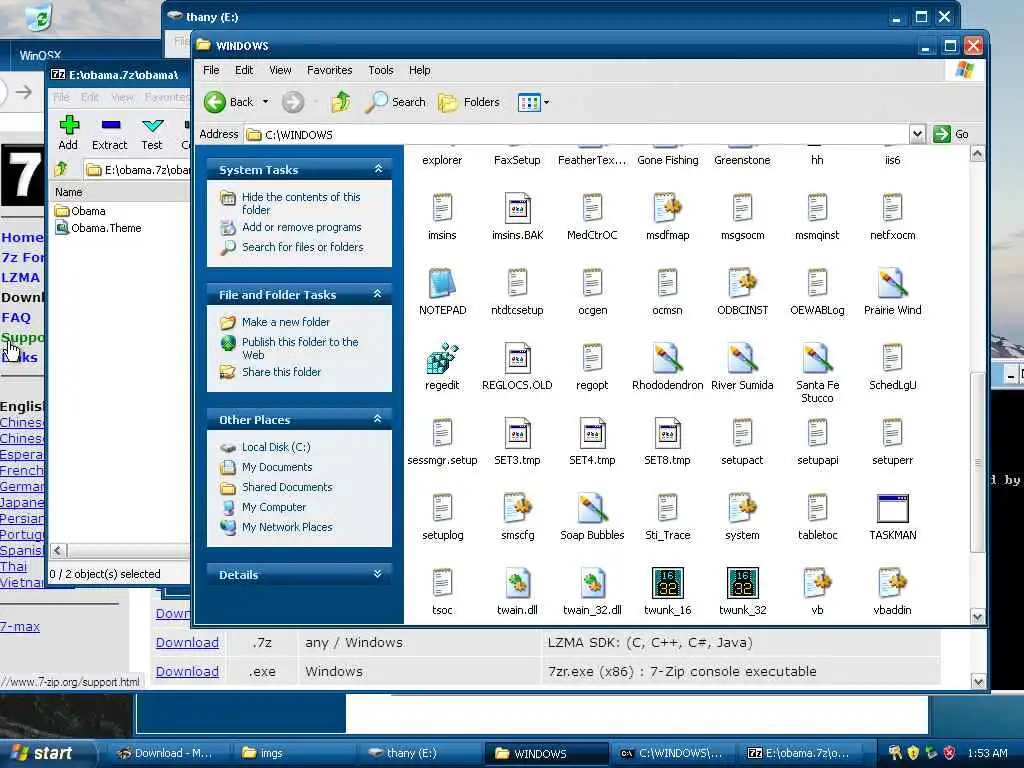This screenshot has width=1024, height=768.
Task: Click the .exe Download link on webpage
Action: 187,671
